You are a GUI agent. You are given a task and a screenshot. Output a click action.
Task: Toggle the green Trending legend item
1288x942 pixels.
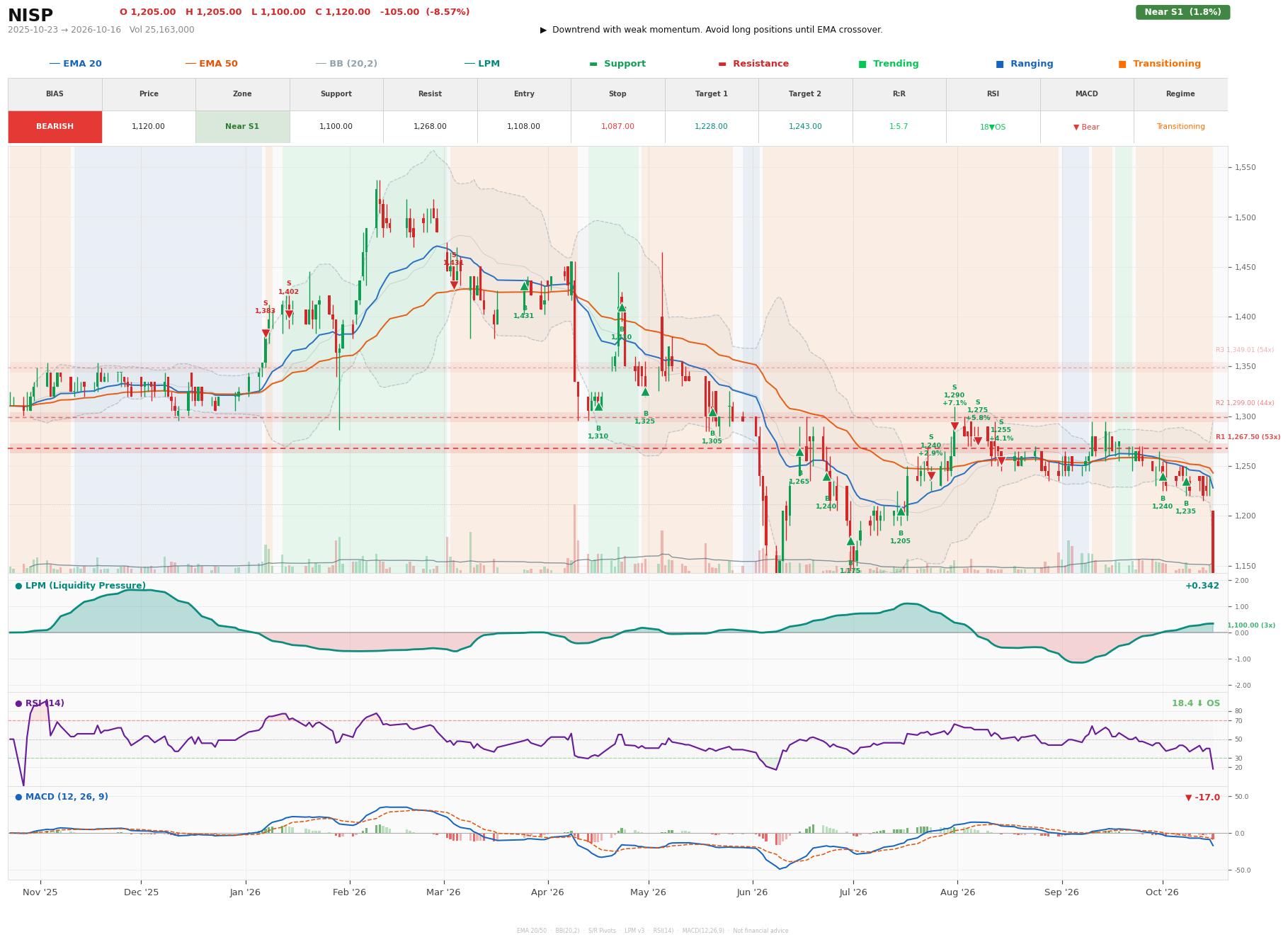[888, 64]
